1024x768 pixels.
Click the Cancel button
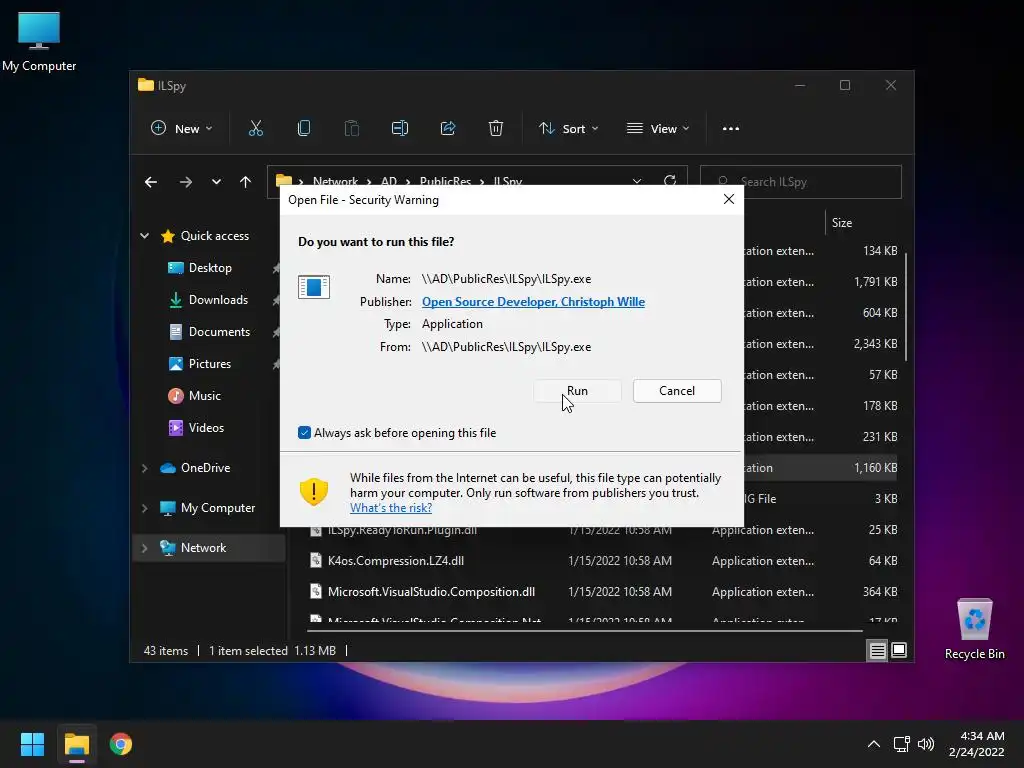point(677,391)
